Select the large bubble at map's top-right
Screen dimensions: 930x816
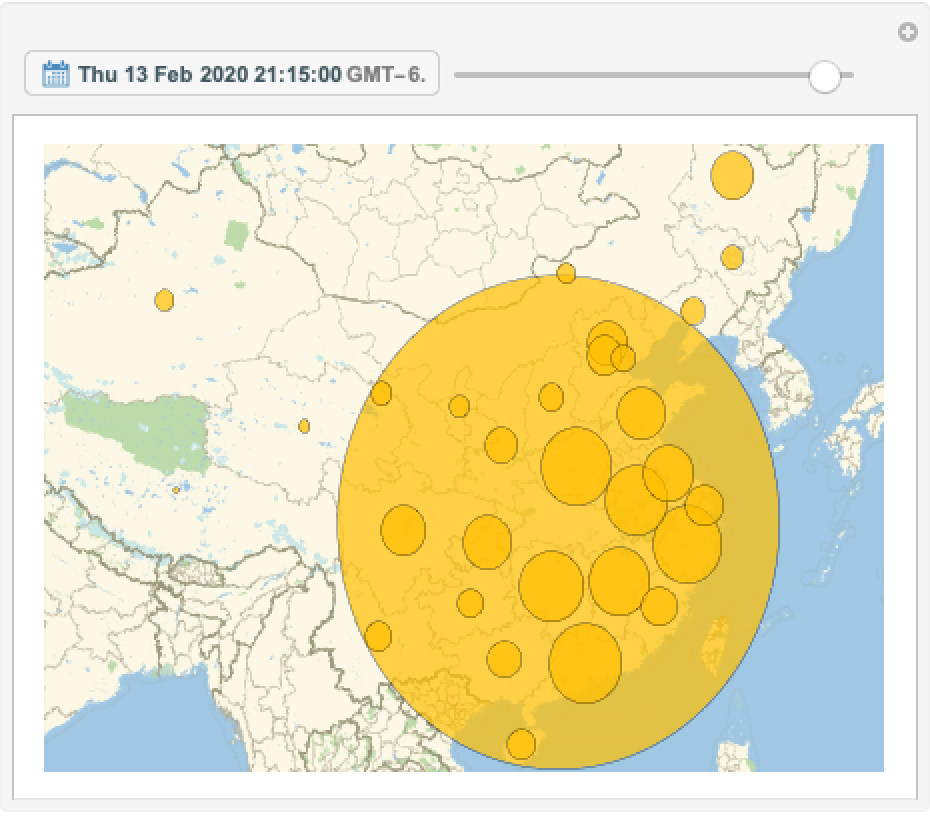coord(732,175)
